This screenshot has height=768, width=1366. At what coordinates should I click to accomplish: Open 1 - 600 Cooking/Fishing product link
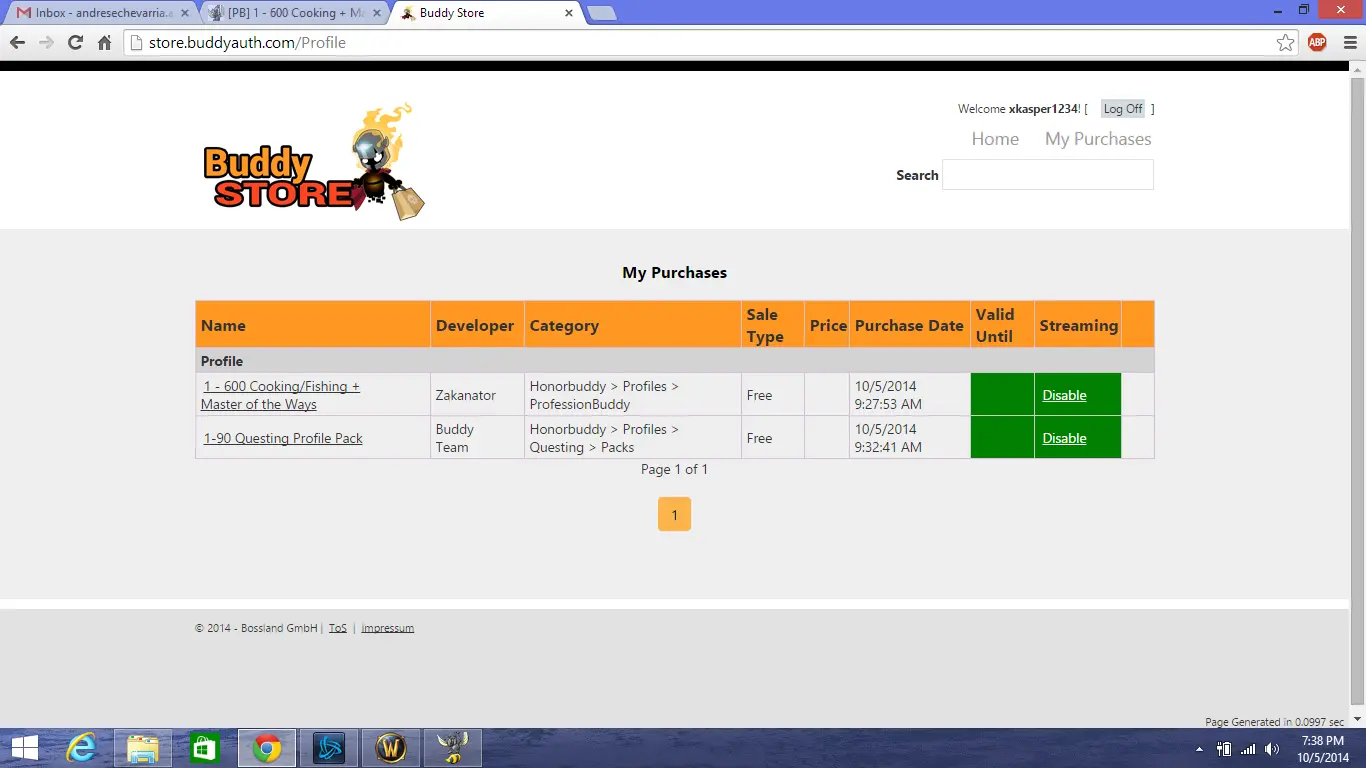click(x=280, y=395)
